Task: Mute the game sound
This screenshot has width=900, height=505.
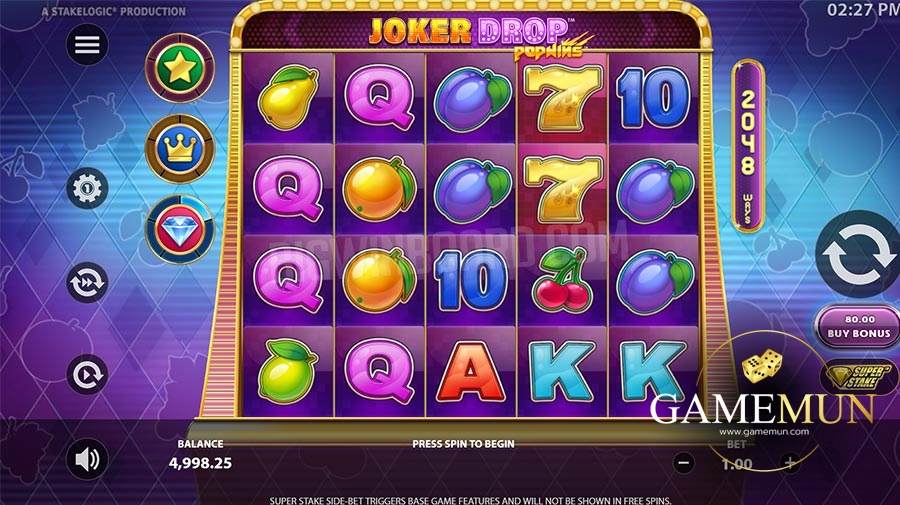Action: 87,459
